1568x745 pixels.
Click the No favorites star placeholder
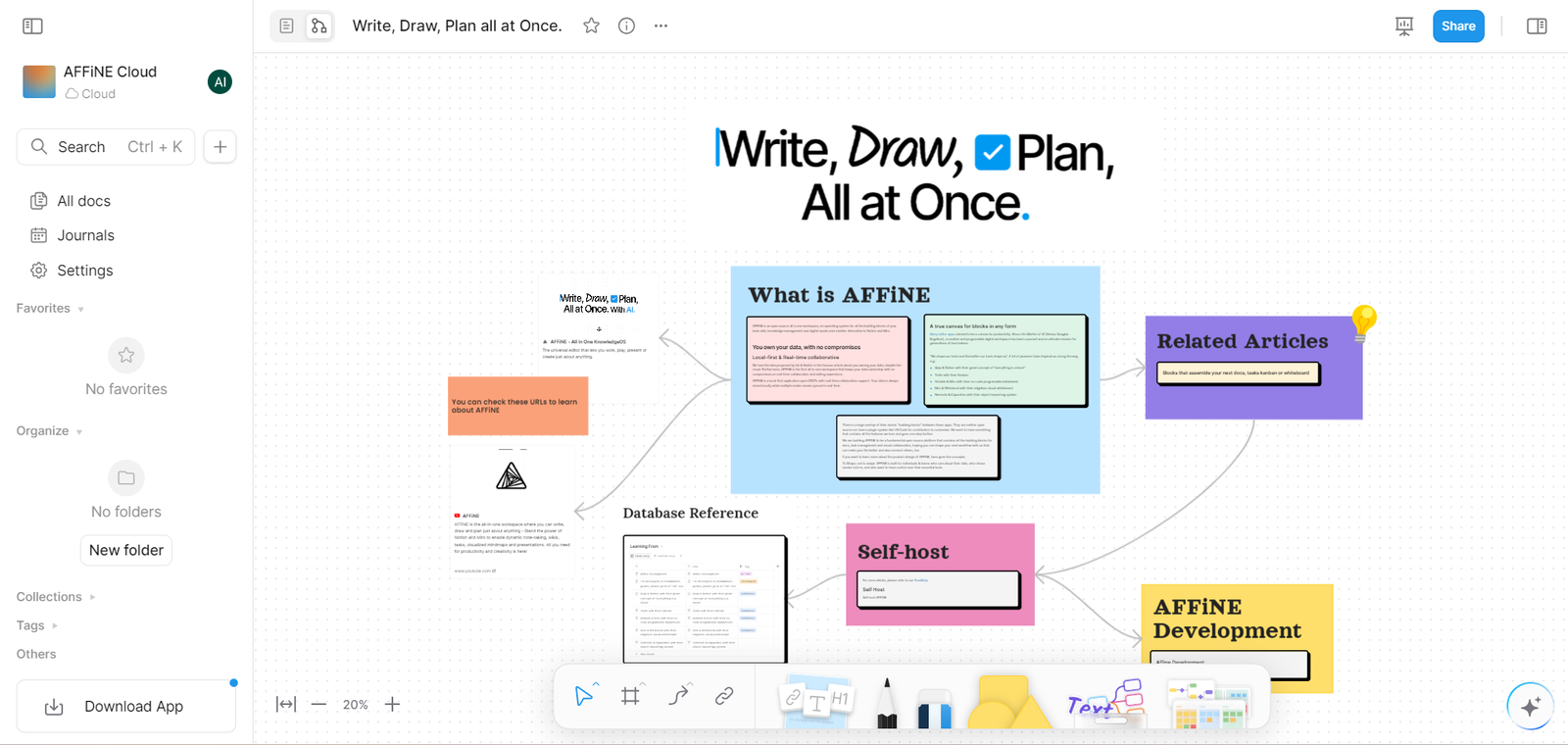(126, 355)
